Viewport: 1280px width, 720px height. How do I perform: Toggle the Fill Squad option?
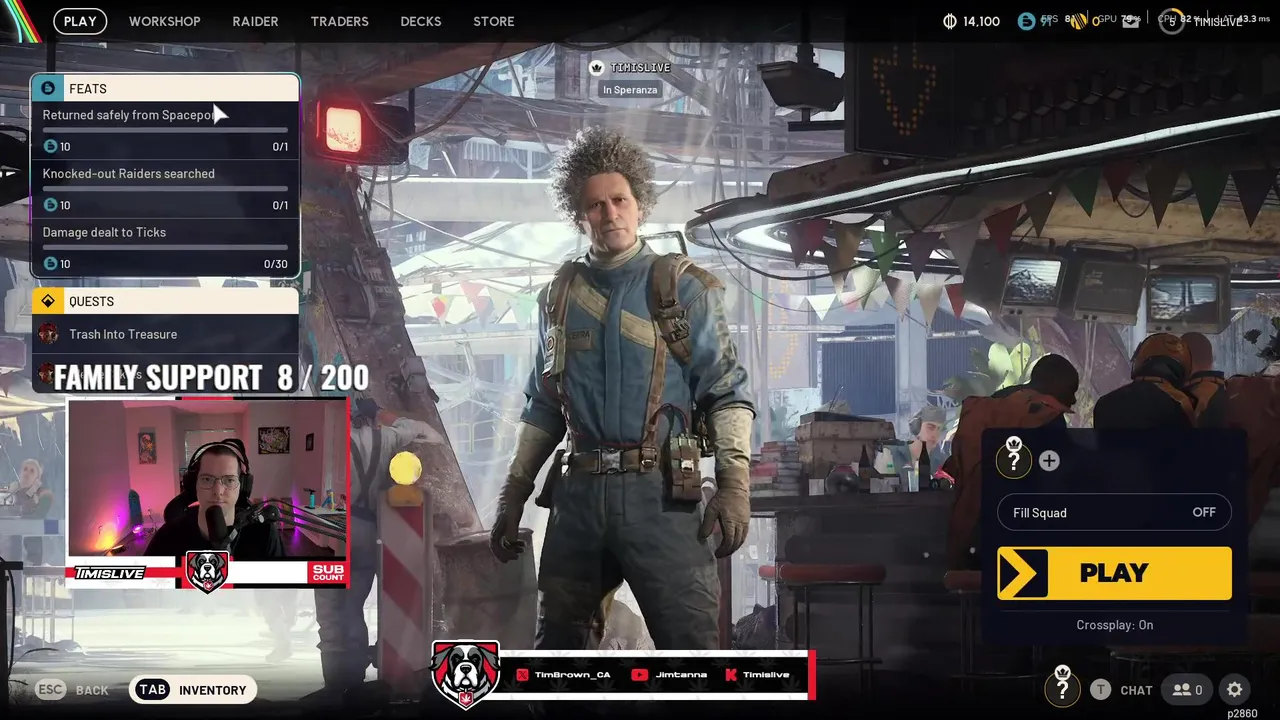click(1114, 512)
